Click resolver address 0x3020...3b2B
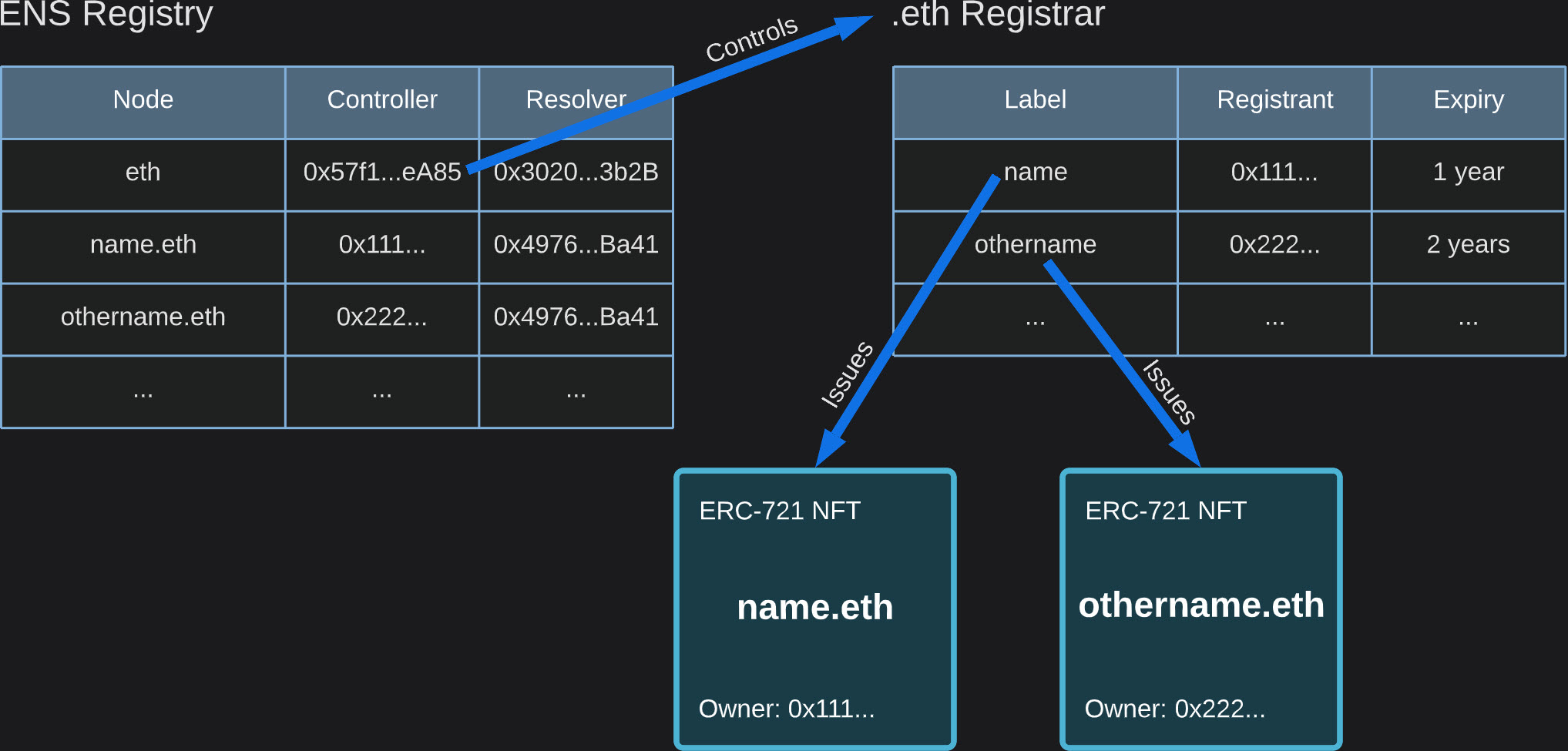1568x751 pixels. pos(576,173)
